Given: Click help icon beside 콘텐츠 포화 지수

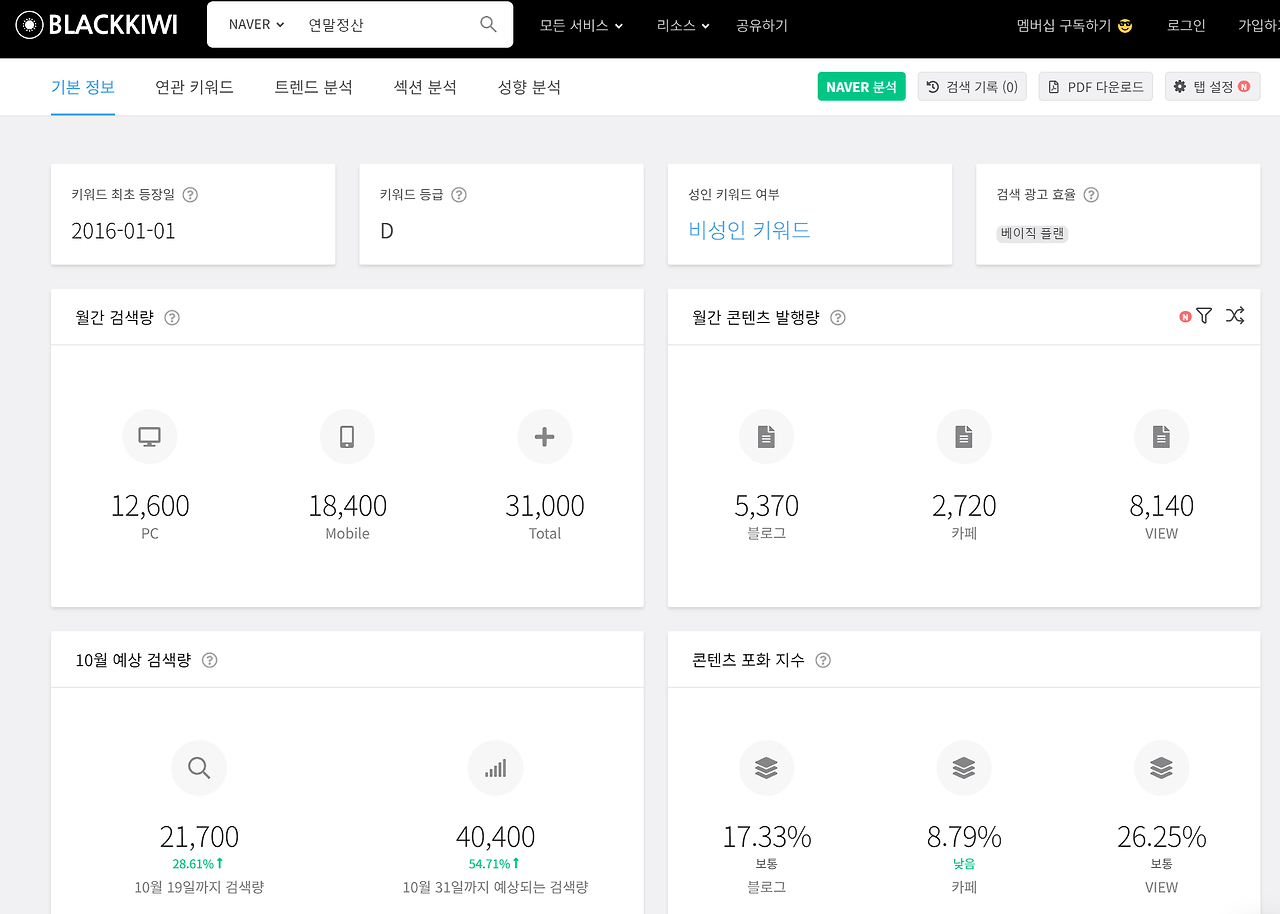Looking at the screenshot, I should [x=823, y=660].
